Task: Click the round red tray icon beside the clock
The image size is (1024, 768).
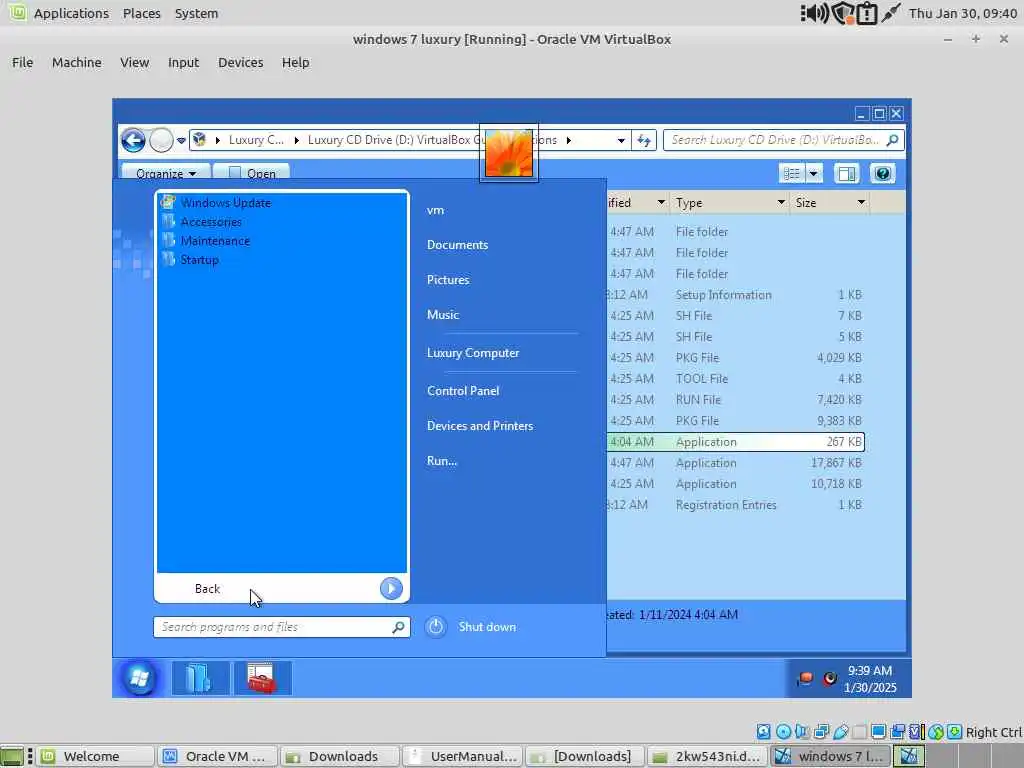Action: pyautogui.click(x=829, y=679)
